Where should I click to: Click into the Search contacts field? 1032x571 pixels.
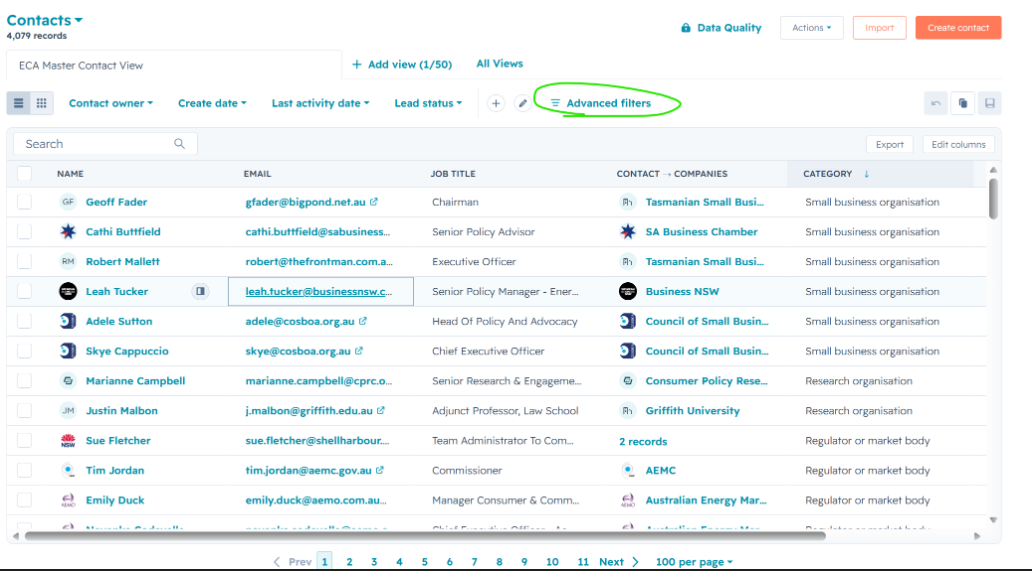point(105,144)
